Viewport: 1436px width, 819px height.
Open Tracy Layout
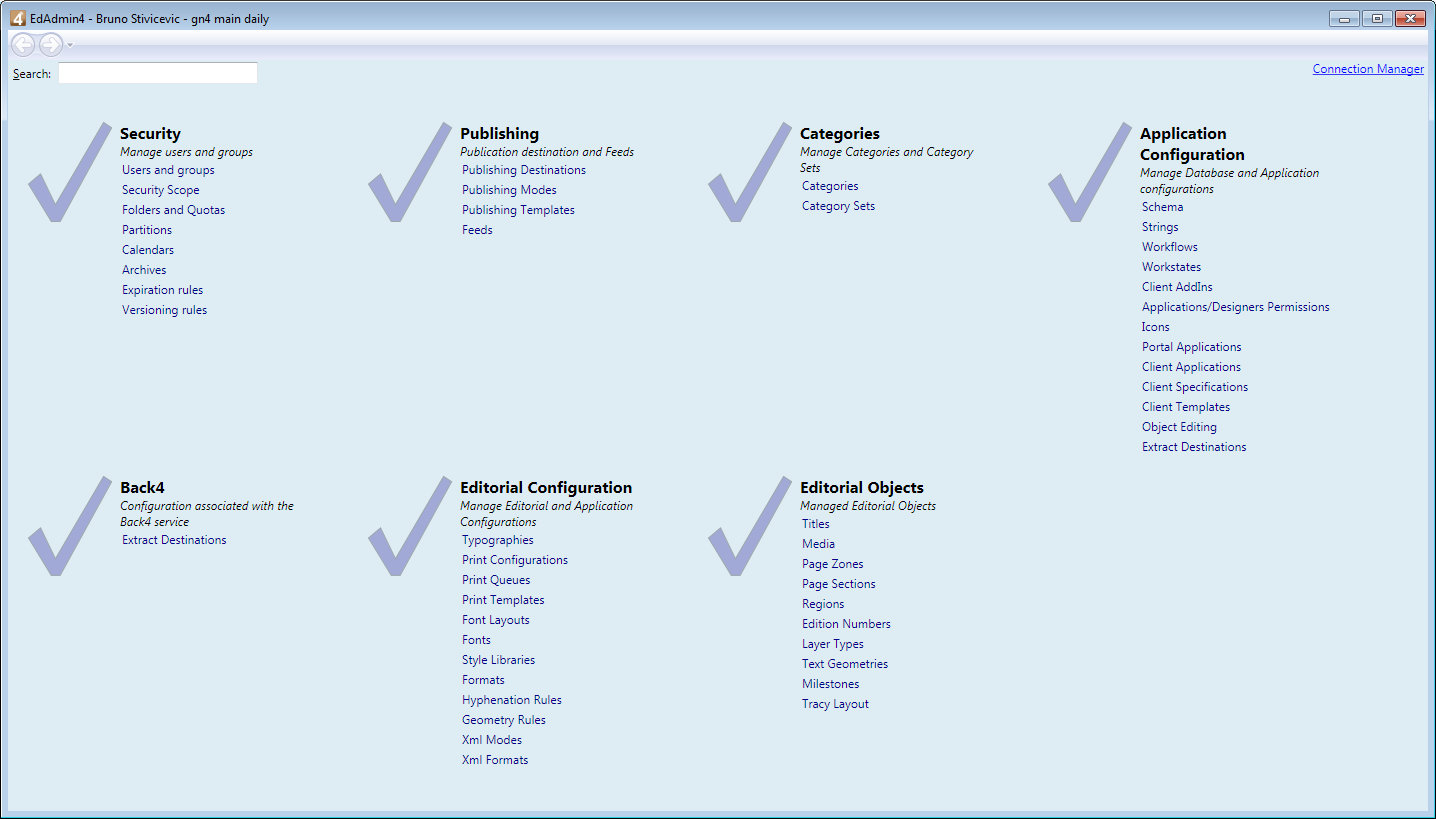click(x=835, y=704)
